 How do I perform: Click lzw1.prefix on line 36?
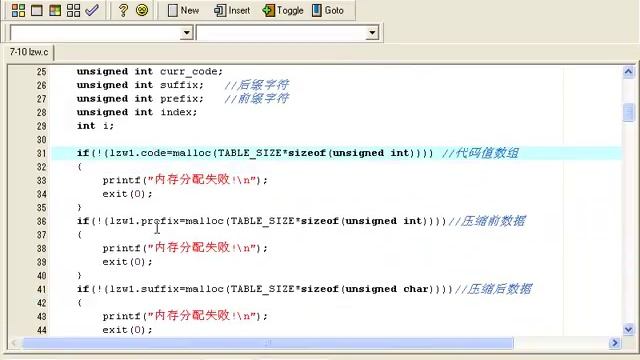(144, 221)
